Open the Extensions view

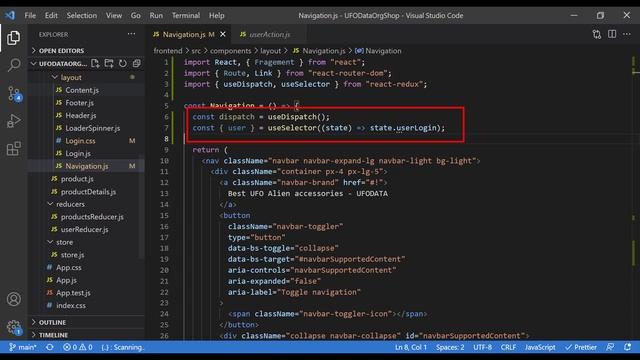pyautogui.click(x=13, y=148)
